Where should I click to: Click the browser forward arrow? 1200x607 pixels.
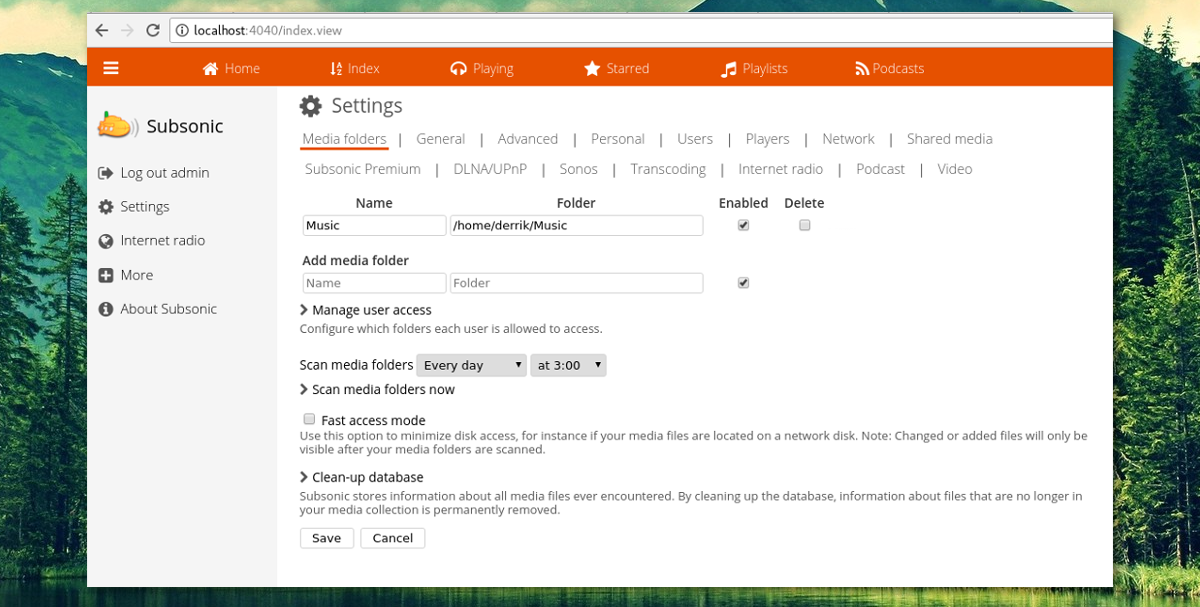(x=127, y=30)
